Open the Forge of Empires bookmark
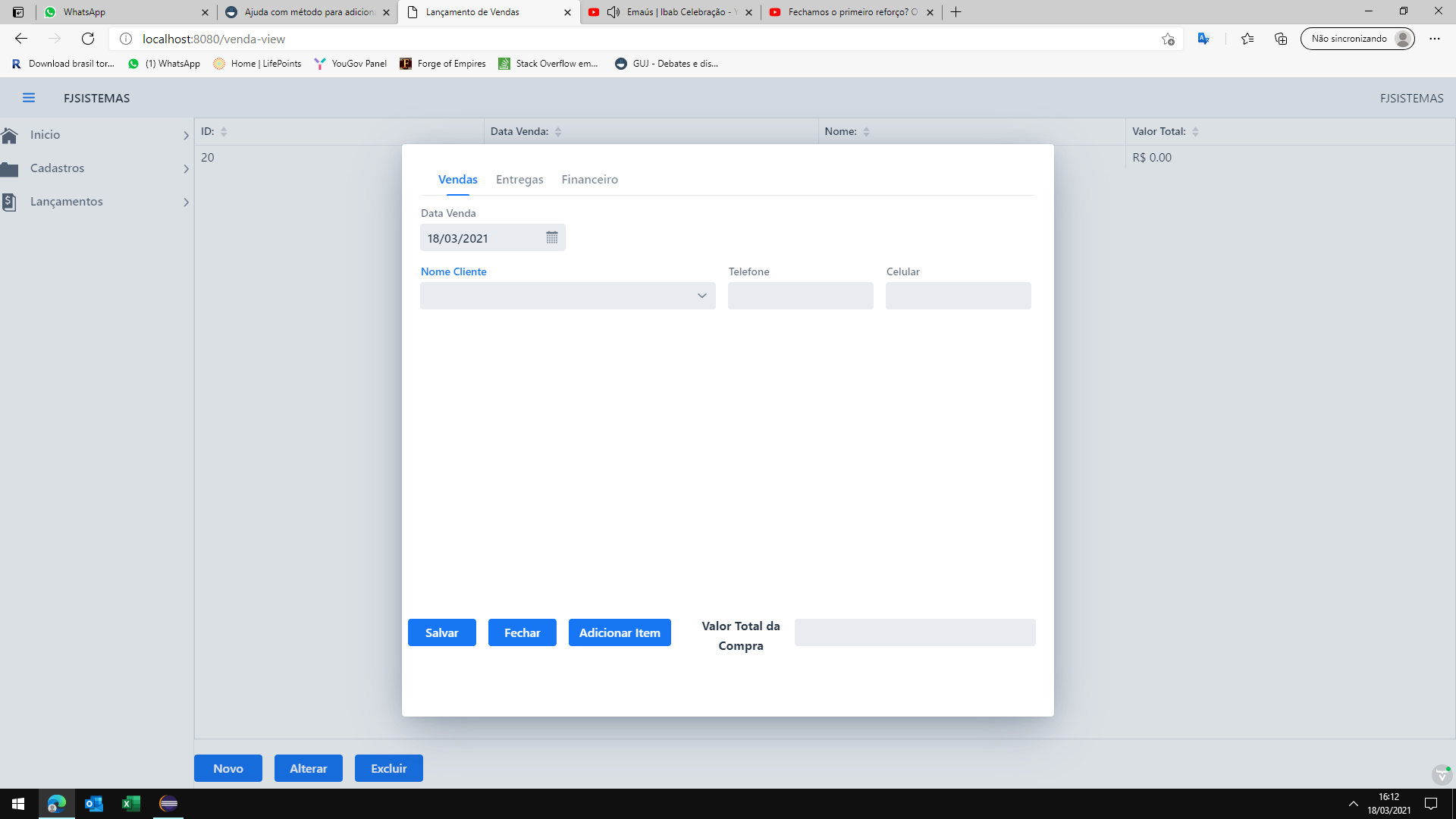 443,64
